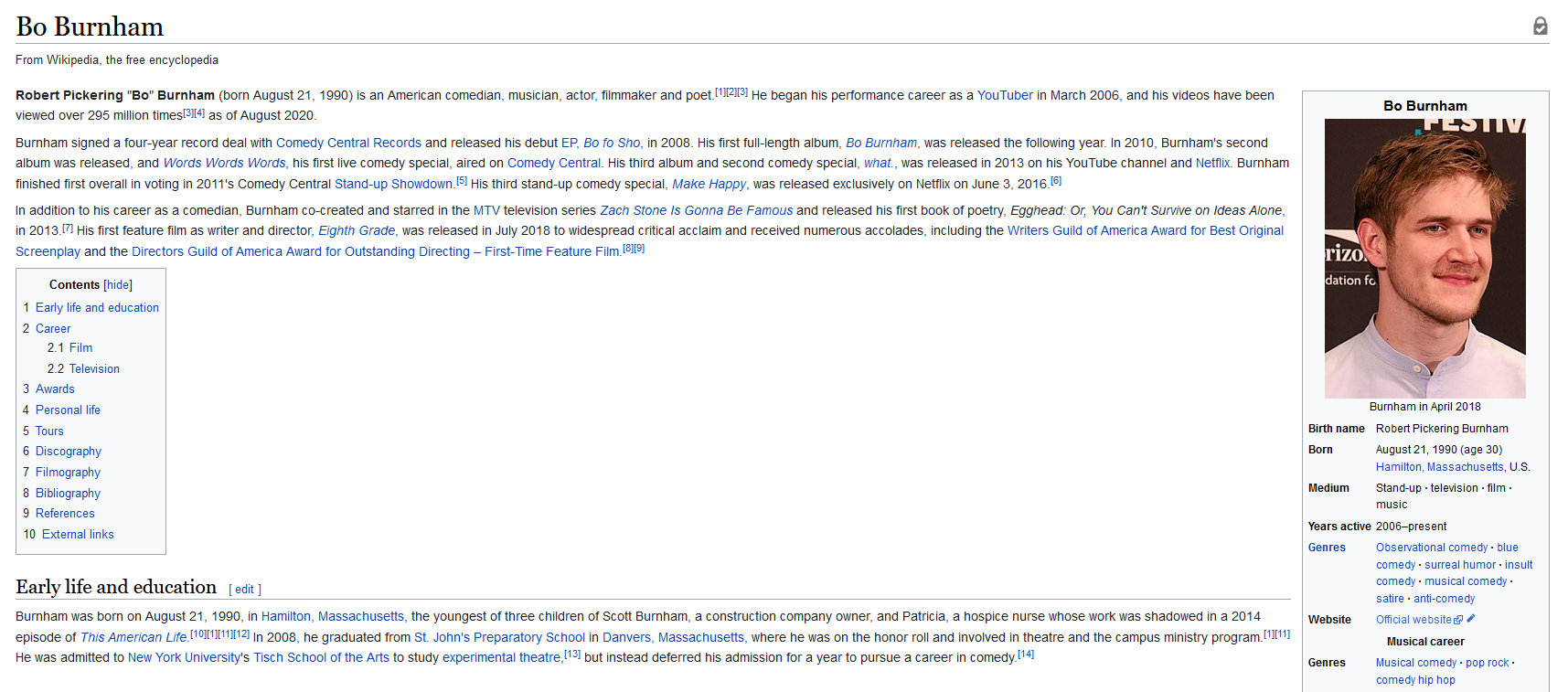Click the edit pencil icon beside Official website
This screenshot has width=1568, height=692.
1471,619
